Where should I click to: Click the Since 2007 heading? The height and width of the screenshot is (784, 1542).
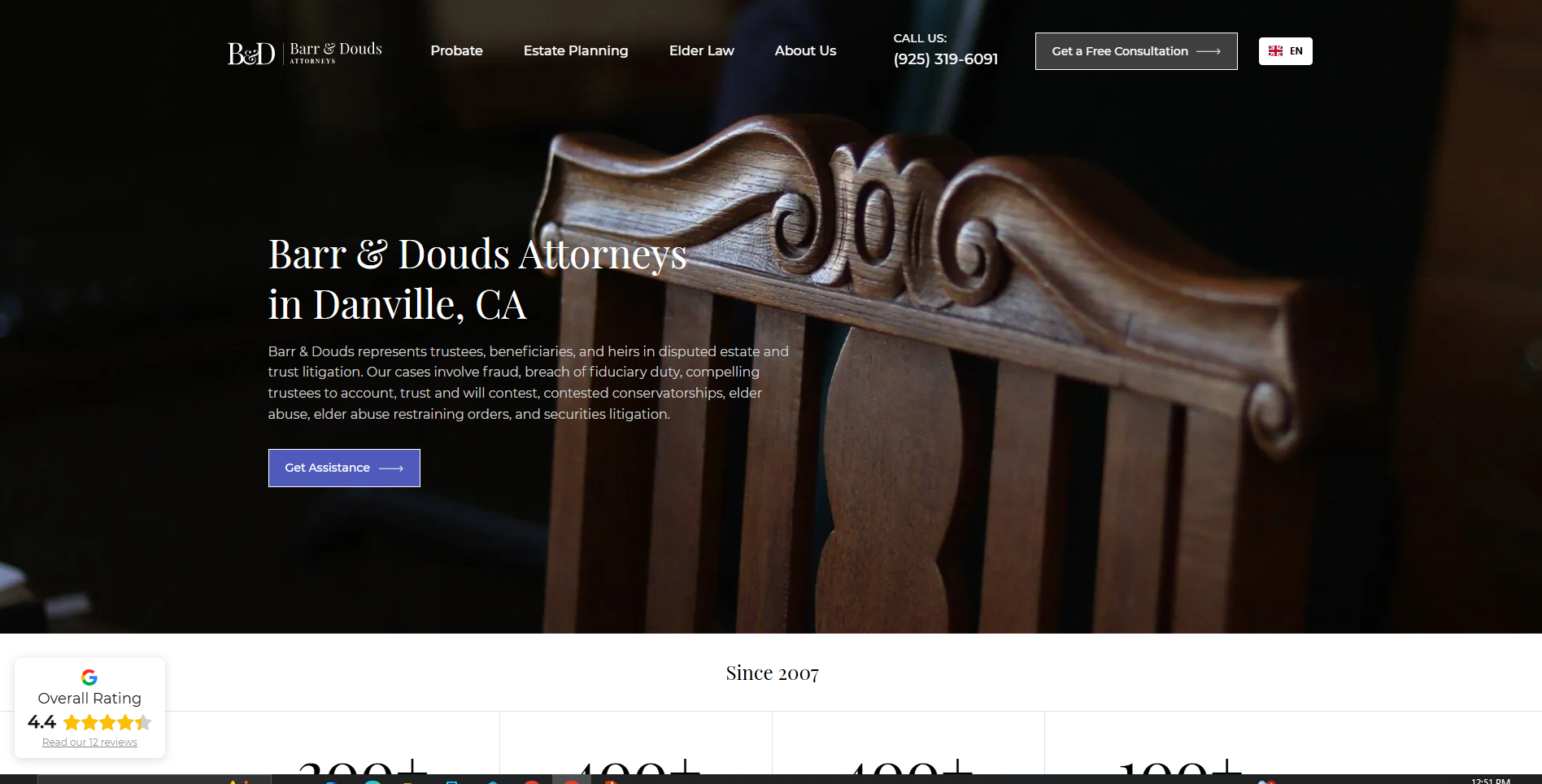(772, 673)
